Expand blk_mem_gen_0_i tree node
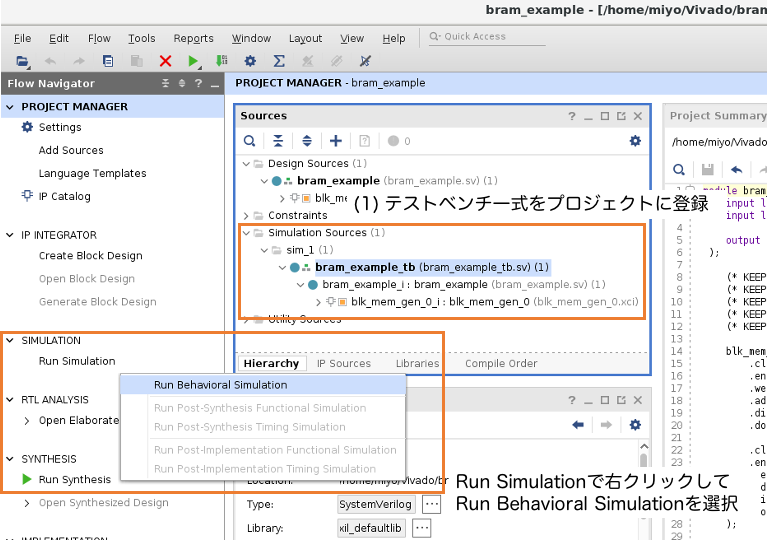 coord(318,301)
